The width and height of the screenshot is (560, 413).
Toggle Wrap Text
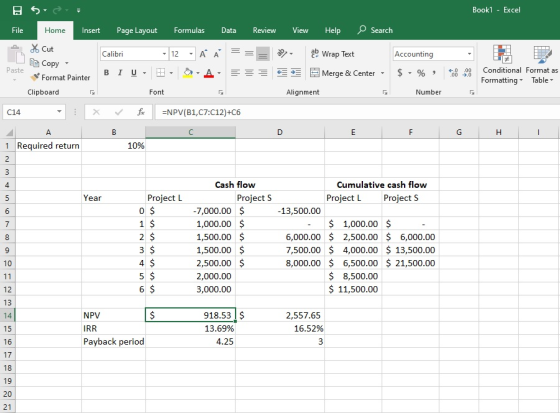click(332, 54)
